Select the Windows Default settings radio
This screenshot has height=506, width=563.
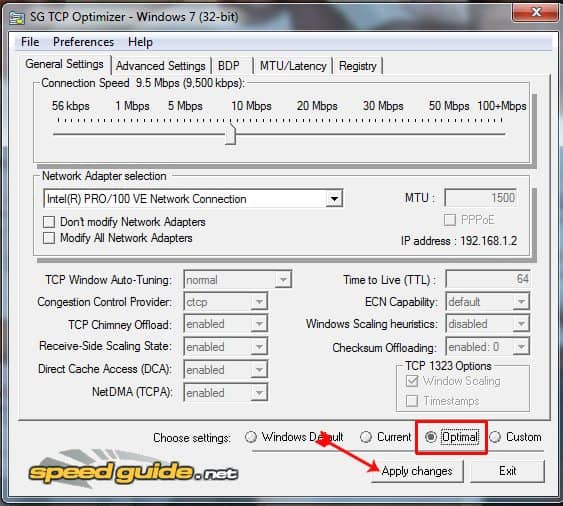[251, 437]
